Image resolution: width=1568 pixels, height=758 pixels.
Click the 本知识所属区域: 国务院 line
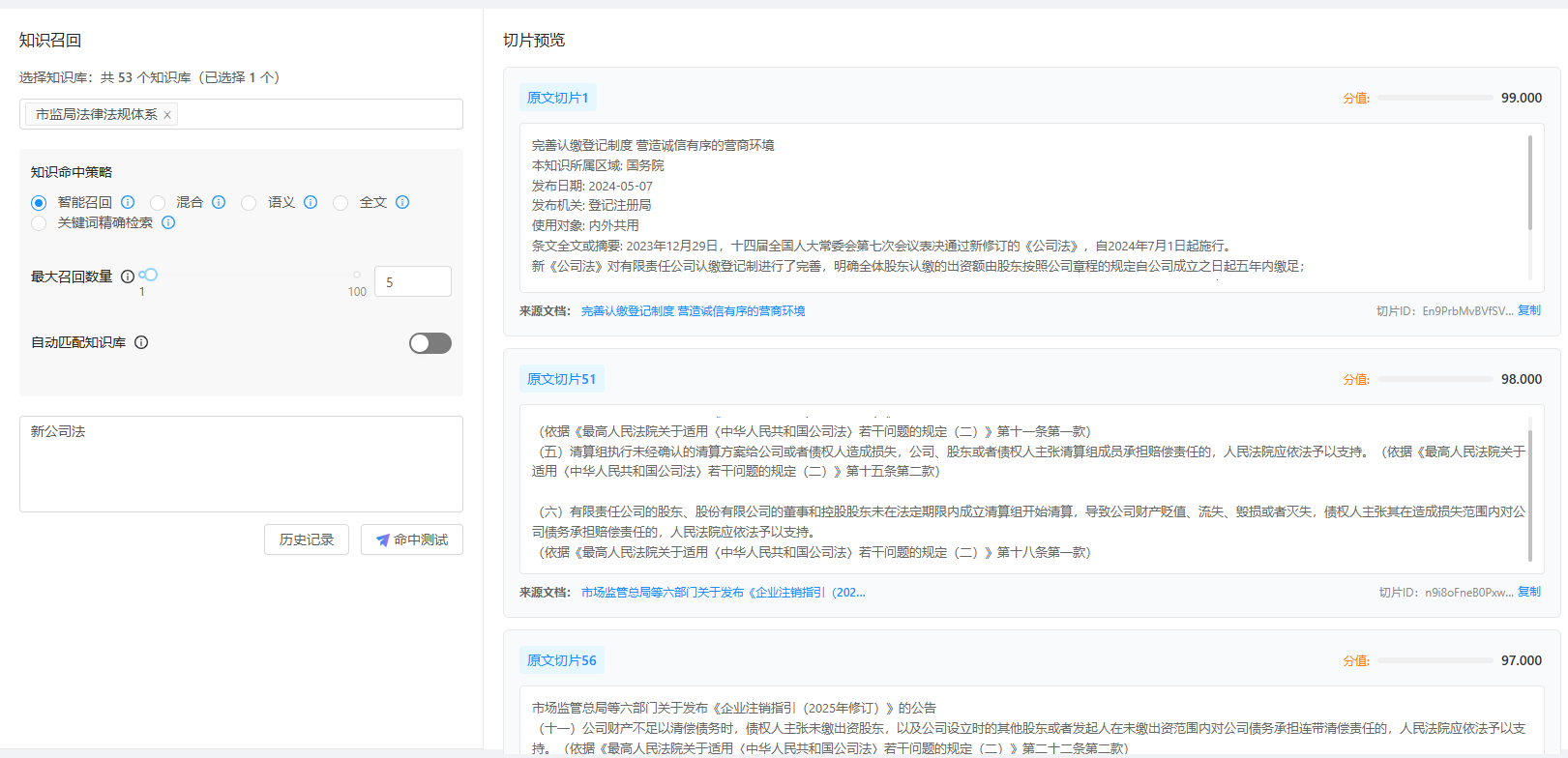click(x=598, y=165)
